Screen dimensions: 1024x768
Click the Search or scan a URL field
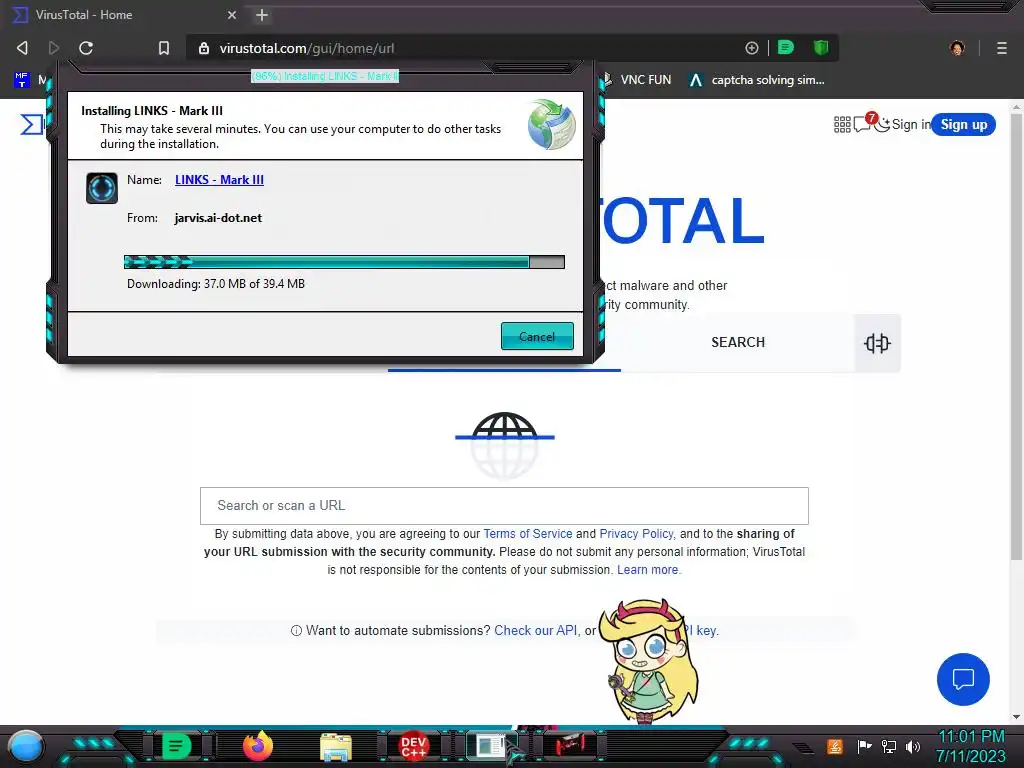click(x=504, y=505)
